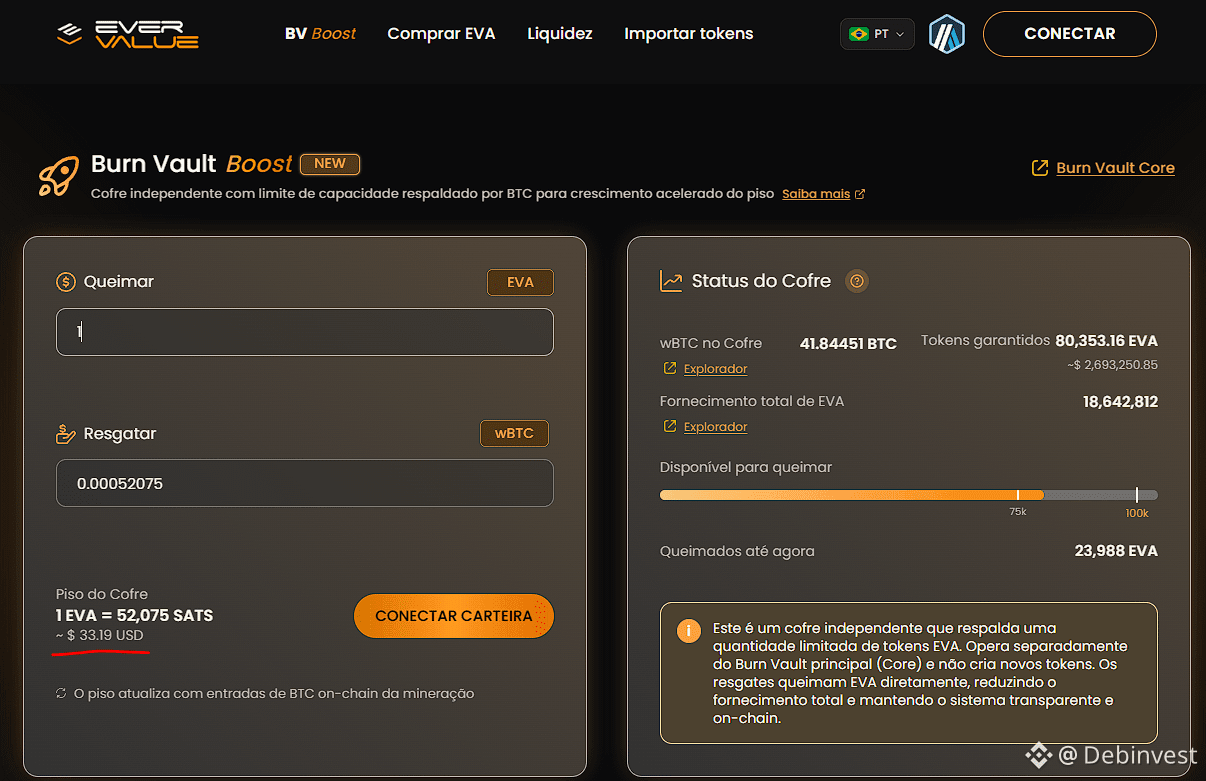Click the Queimados até agora label
This screenshot has width=1206, height=781.
pyautogui.click(x=737, y=551)
